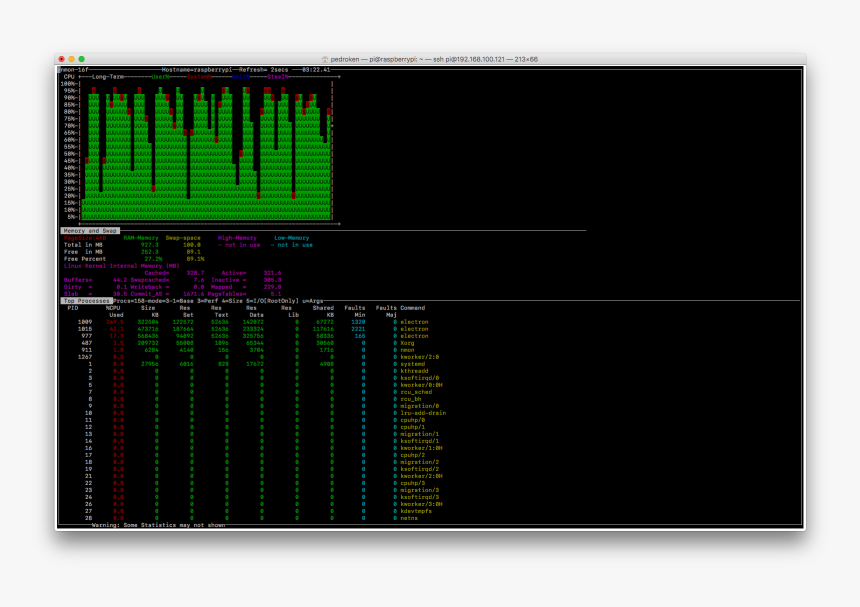Click the RAM total value '927.3'
Screen dimensions: 860x607
click(x=149, y=245)
